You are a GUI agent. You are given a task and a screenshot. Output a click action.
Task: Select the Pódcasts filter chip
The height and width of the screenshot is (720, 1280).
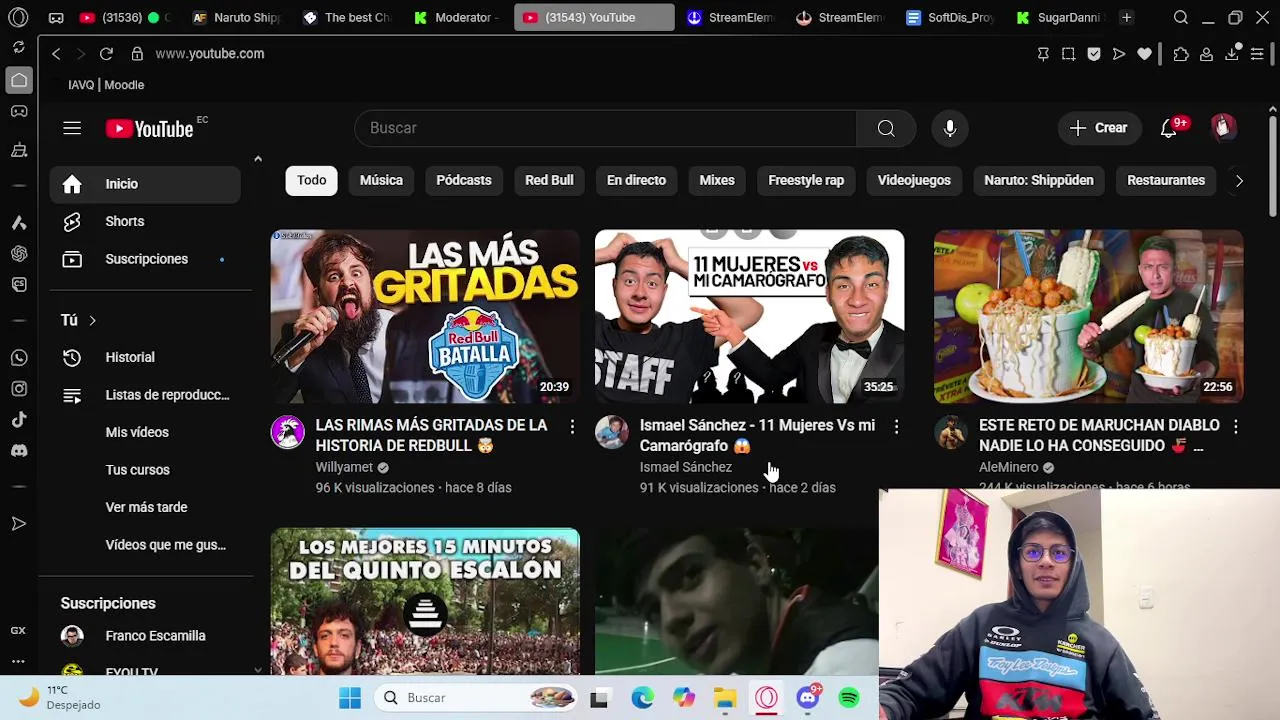click(464, 180)
